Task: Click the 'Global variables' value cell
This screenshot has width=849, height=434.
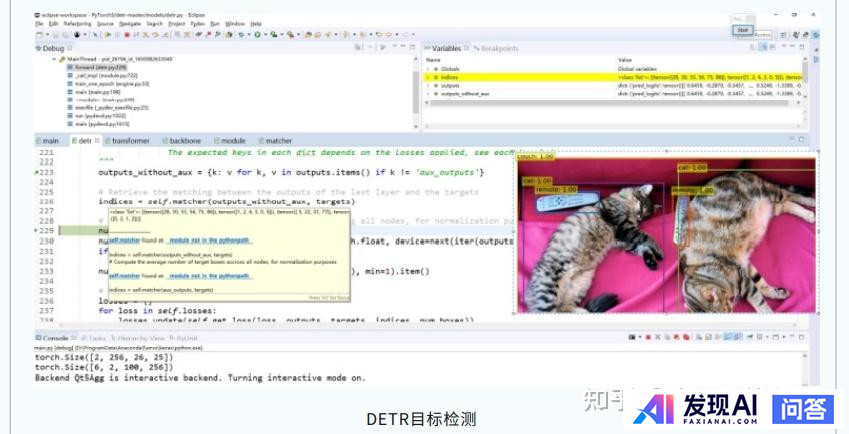Action: pos(636,69)
